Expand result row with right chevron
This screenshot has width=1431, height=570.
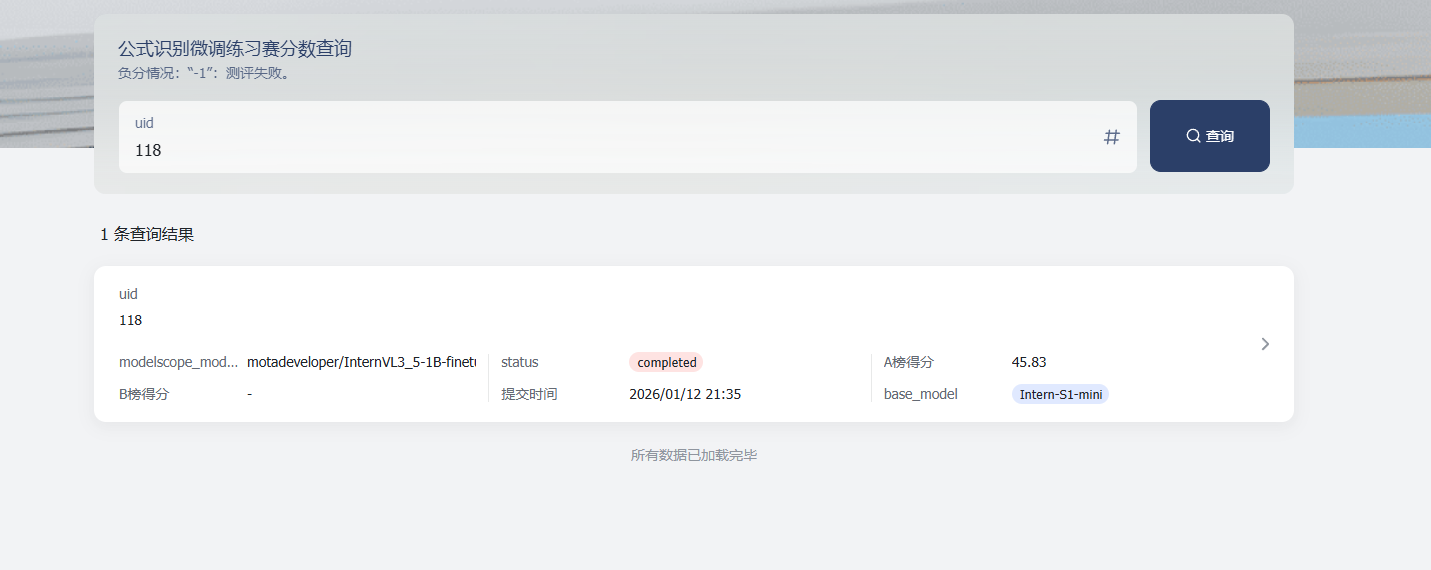pos(1265,344)
